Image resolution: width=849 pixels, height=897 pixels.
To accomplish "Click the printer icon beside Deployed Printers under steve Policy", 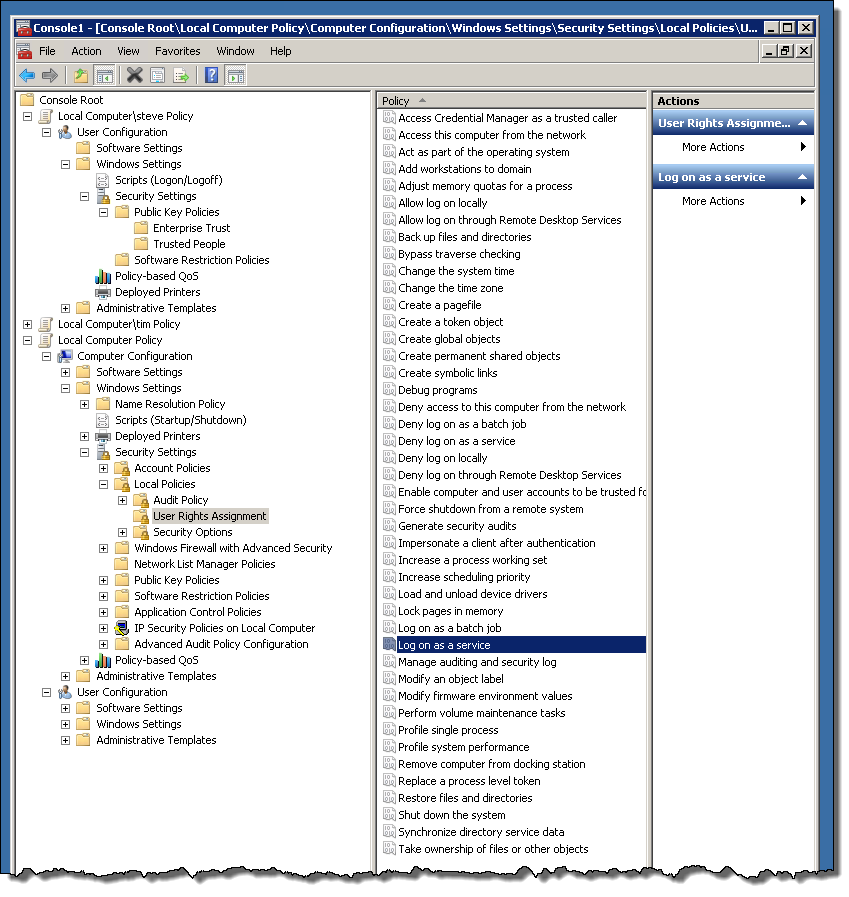I will (x=103, y=292).
